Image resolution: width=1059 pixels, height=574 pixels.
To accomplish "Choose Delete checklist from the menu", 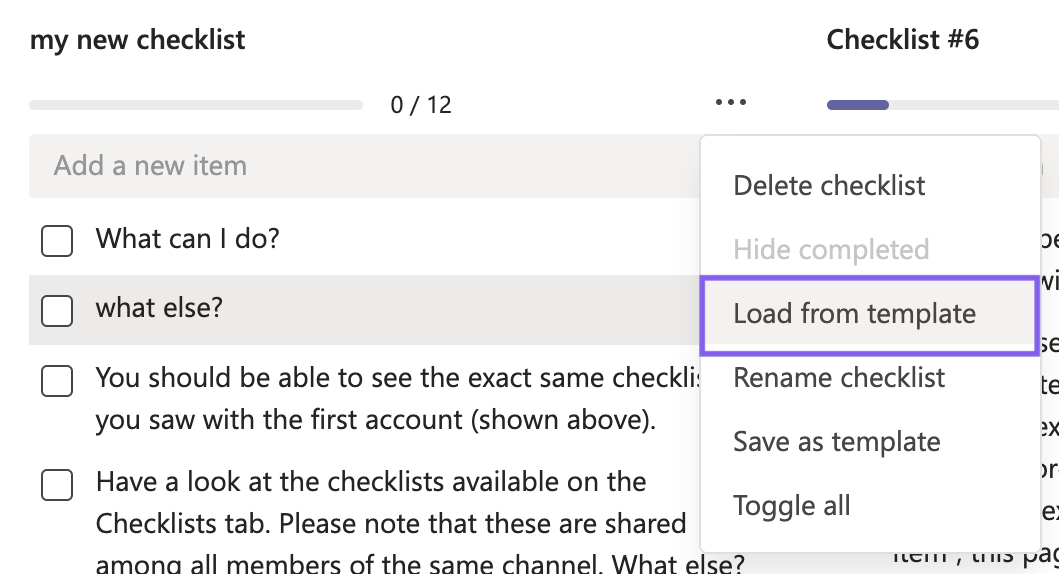I will (x=829, y=186).
